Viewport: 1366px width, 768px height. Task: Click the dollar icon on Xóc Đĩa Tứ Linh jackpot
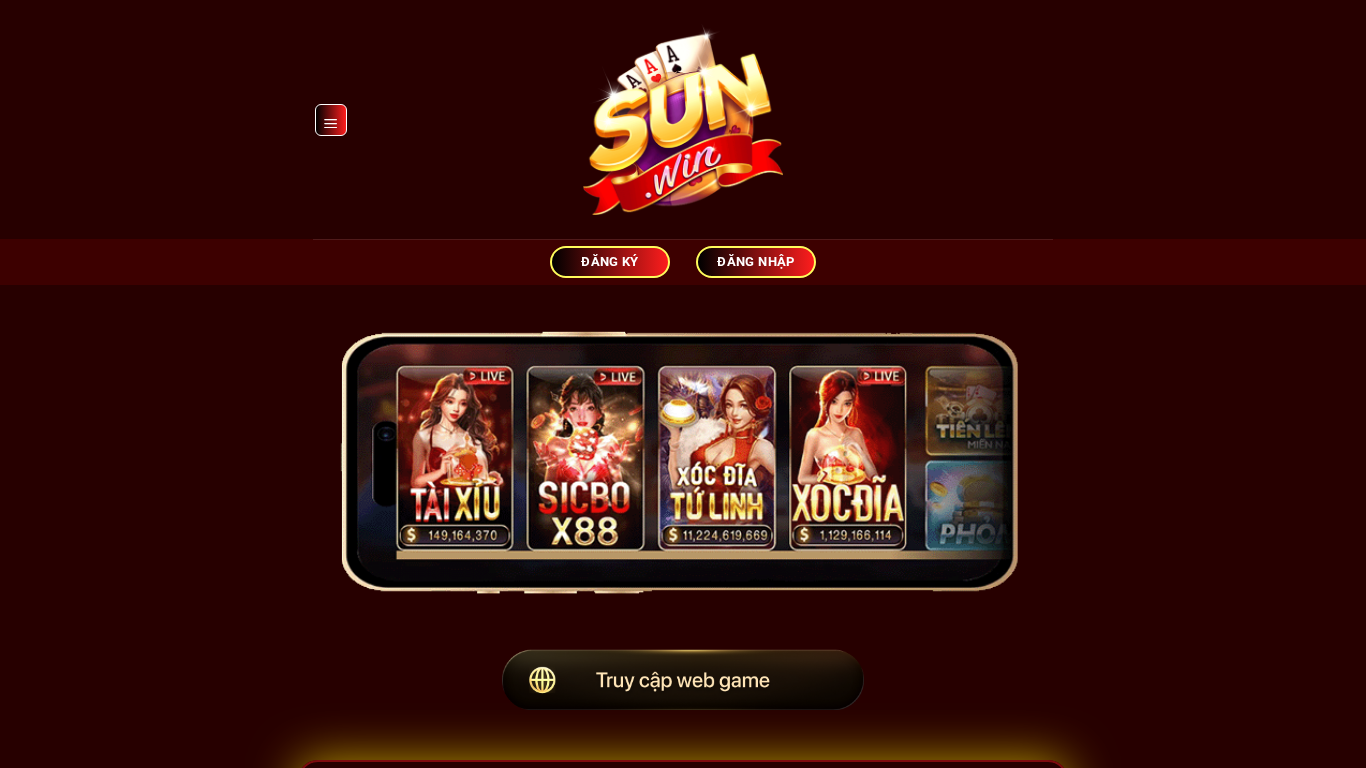point(672,536)
